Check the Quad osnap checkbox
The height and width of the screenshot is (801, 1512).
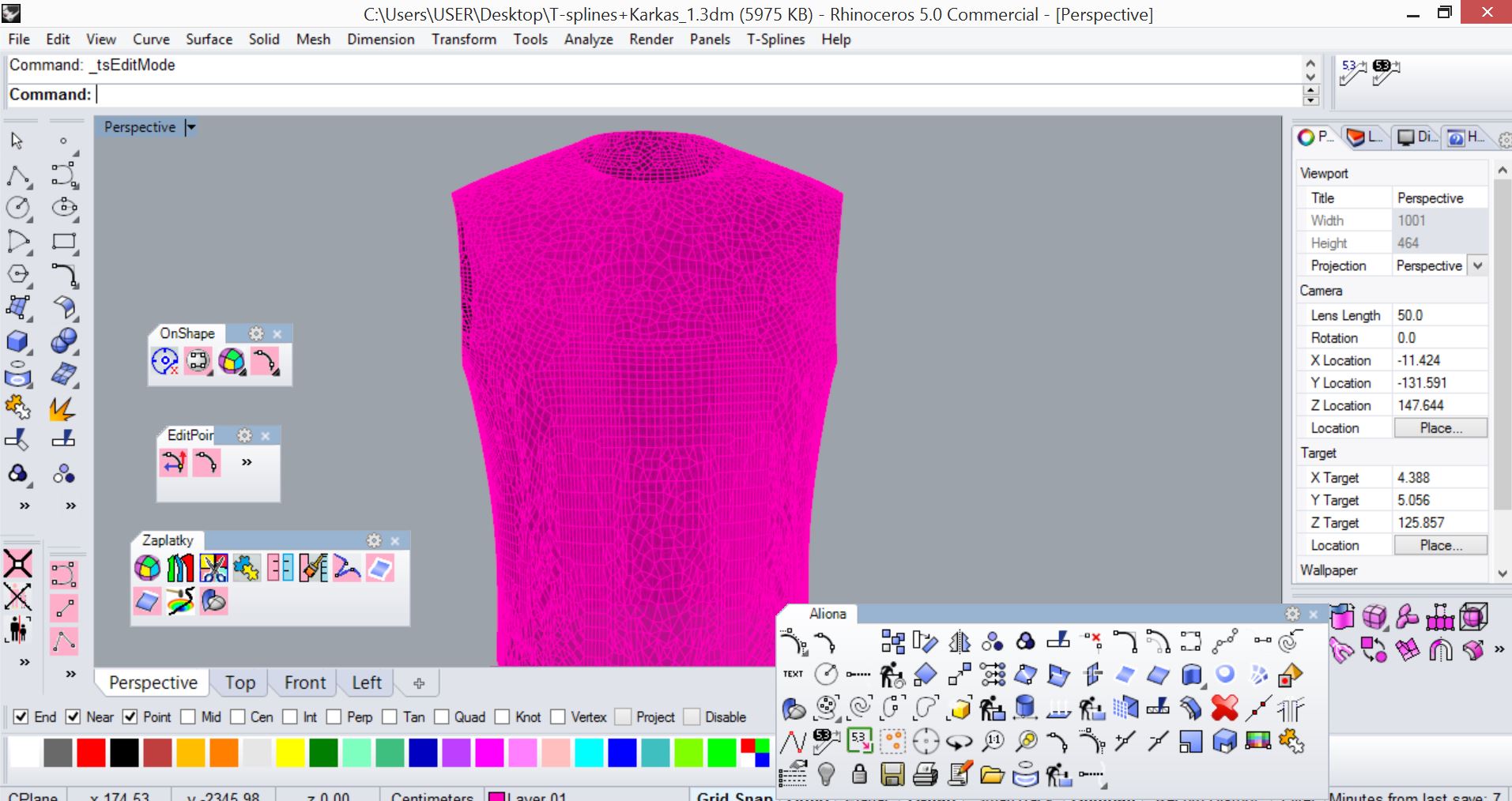pos(442,716)
